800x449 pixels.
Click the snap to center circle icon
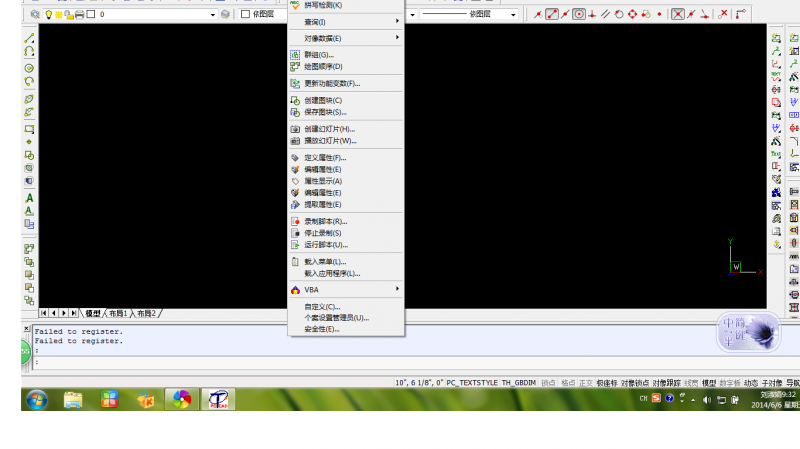(x=579, y=14)
